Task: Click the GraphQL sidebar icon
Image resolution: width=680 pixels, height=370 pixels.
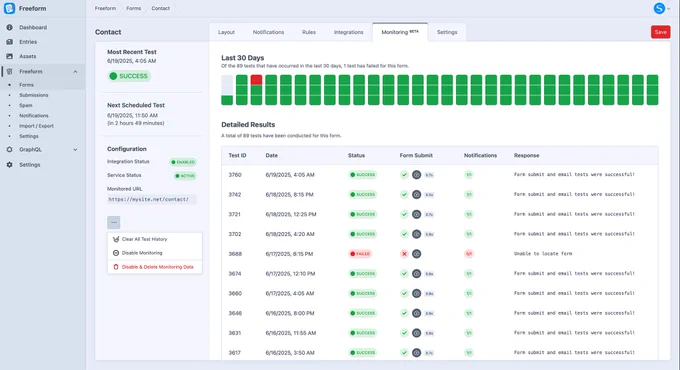Action: (x=10, y=150)
